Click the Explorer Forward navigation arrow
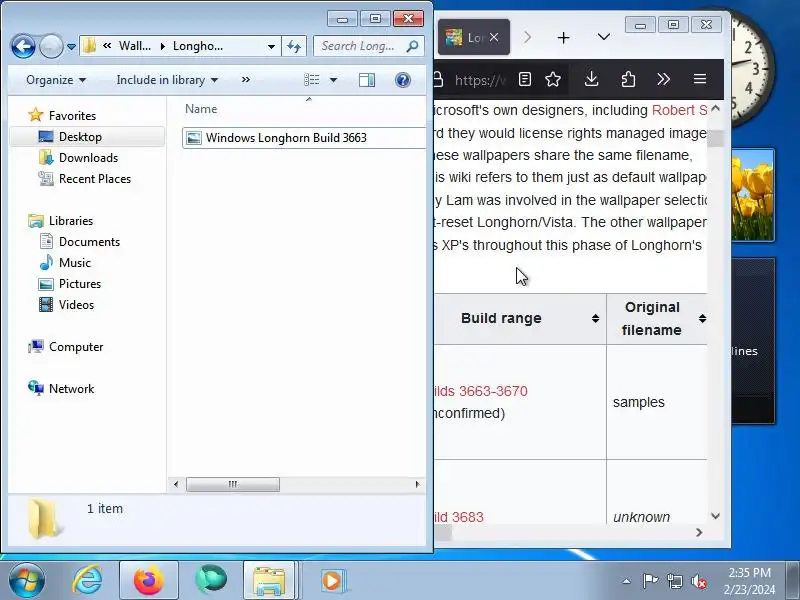This screenshot has height=600, width=800. (x=51, y=47)
